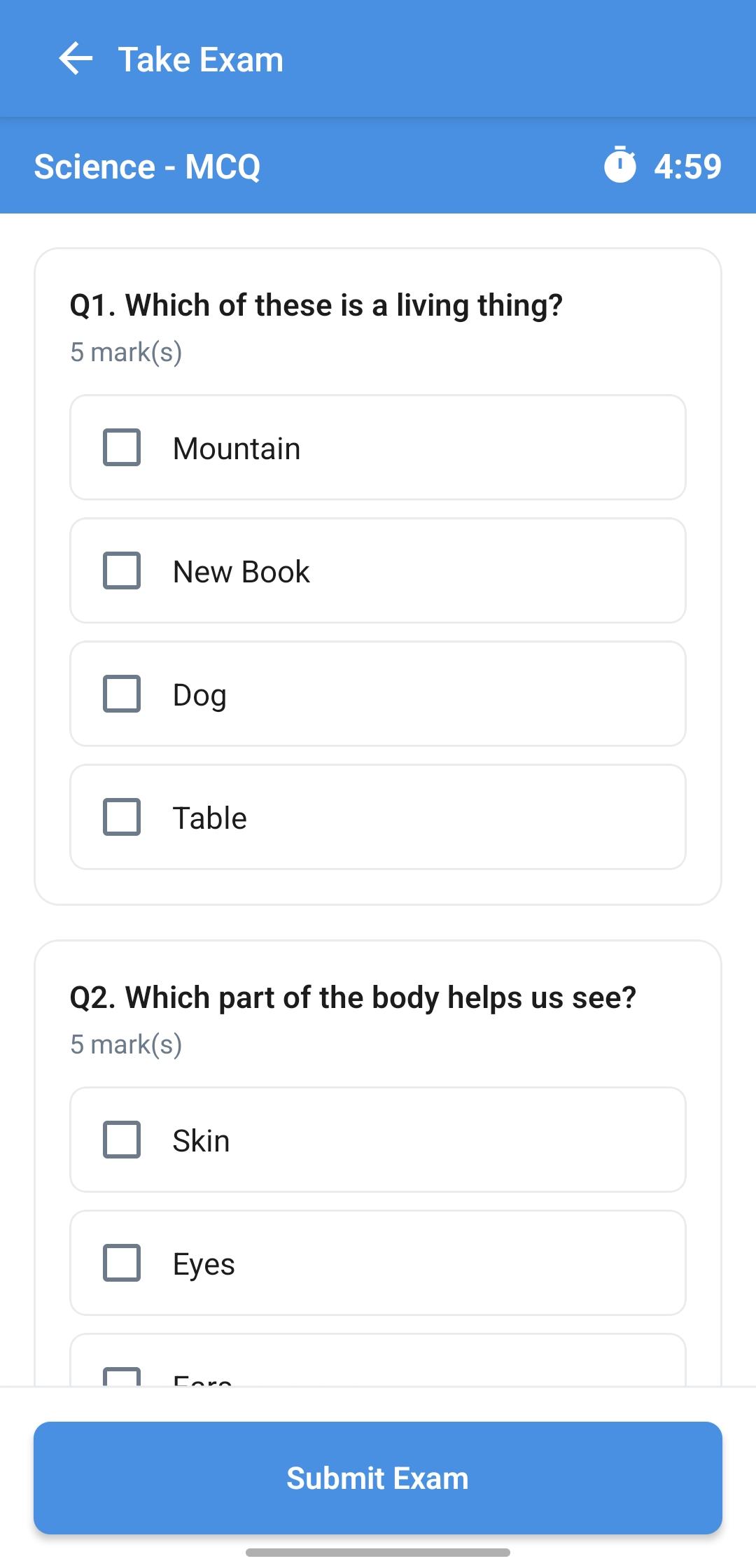Tap the Q2 body part question text
The height and width of the screenshot is (1568, 756).
tap(353, 997)
